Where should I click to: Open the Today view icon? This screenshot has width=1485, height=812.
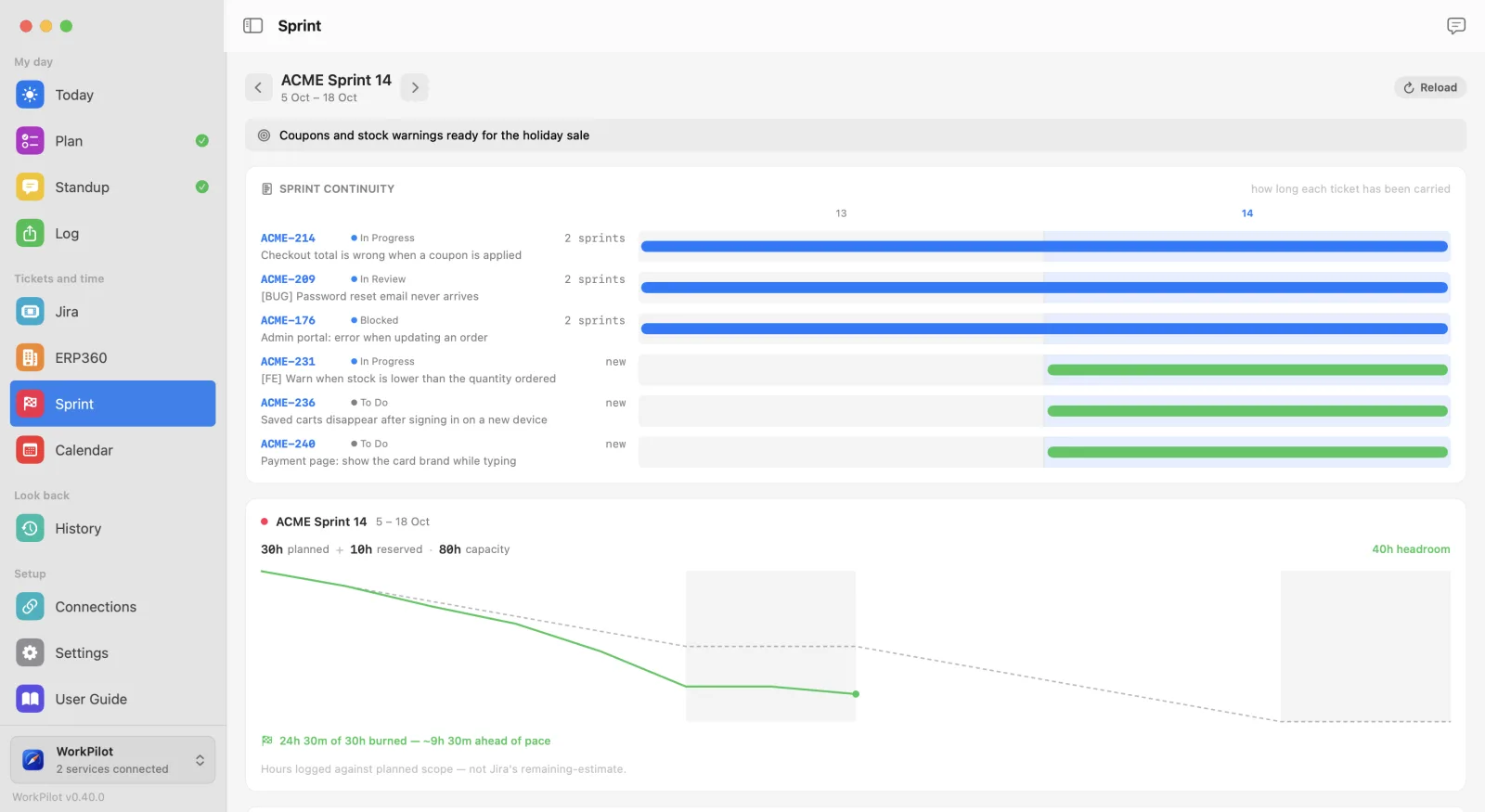pyautogui.click(x=30, y=95)
